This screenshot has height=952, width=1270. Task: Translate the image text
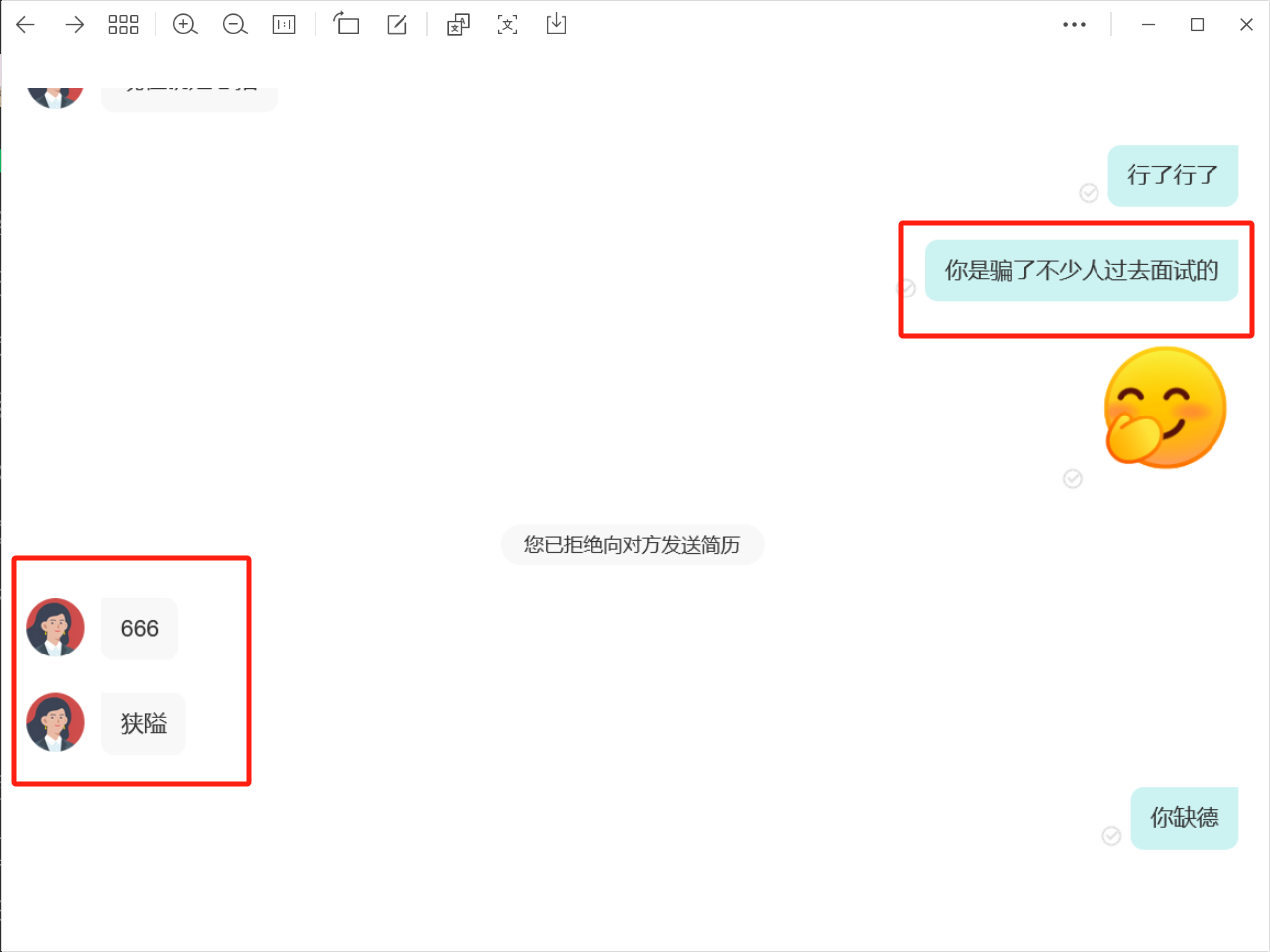458,25
